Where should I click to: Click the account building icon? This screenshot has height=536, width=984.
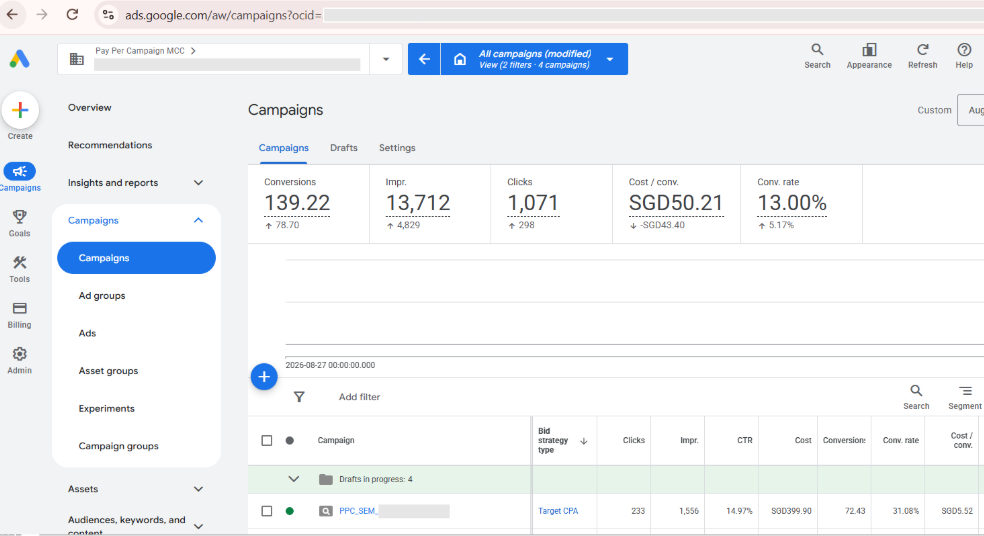(77, 59)
